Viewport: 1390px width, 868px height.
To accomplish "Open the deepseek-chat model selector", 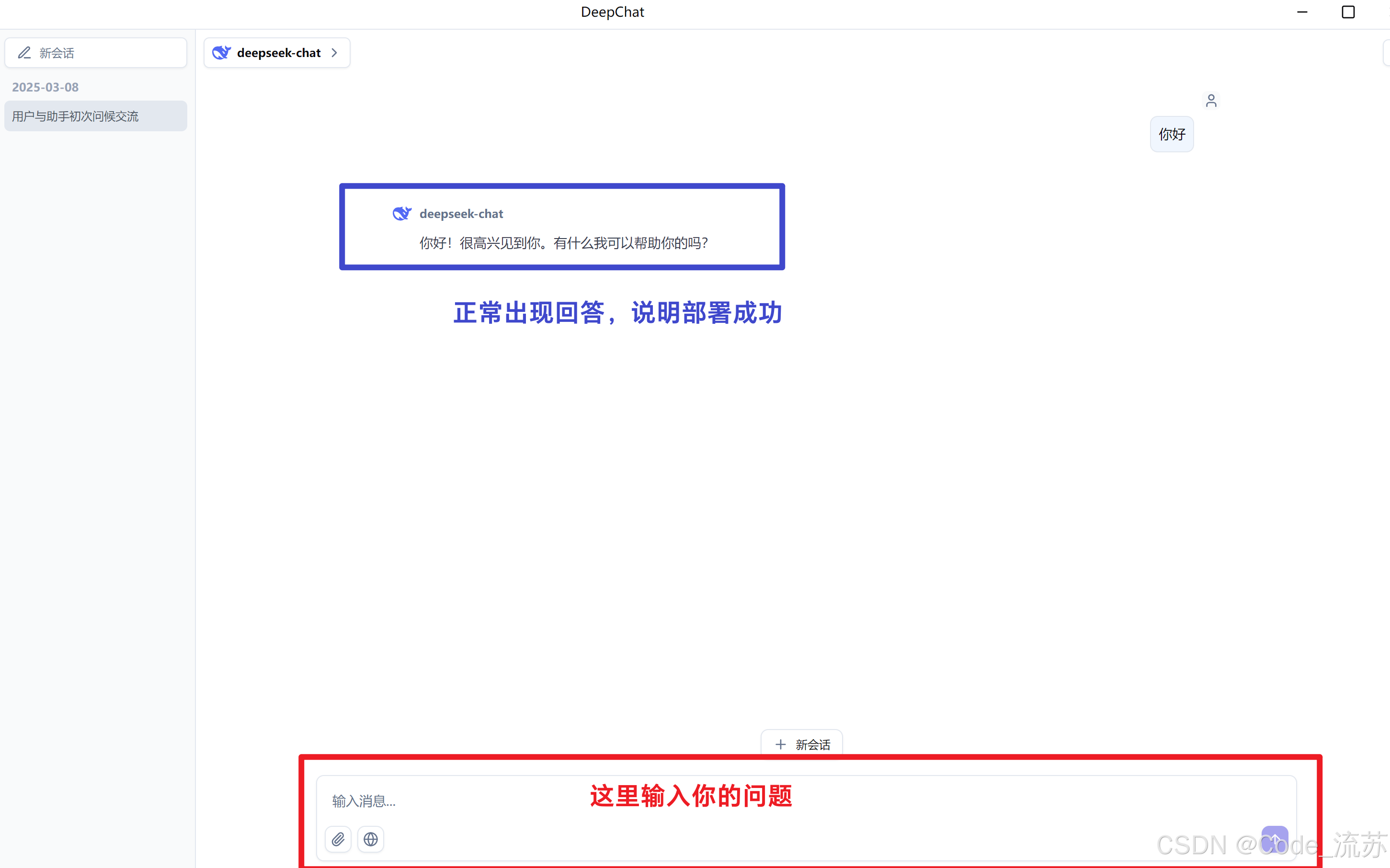I will tap(278, 53).
